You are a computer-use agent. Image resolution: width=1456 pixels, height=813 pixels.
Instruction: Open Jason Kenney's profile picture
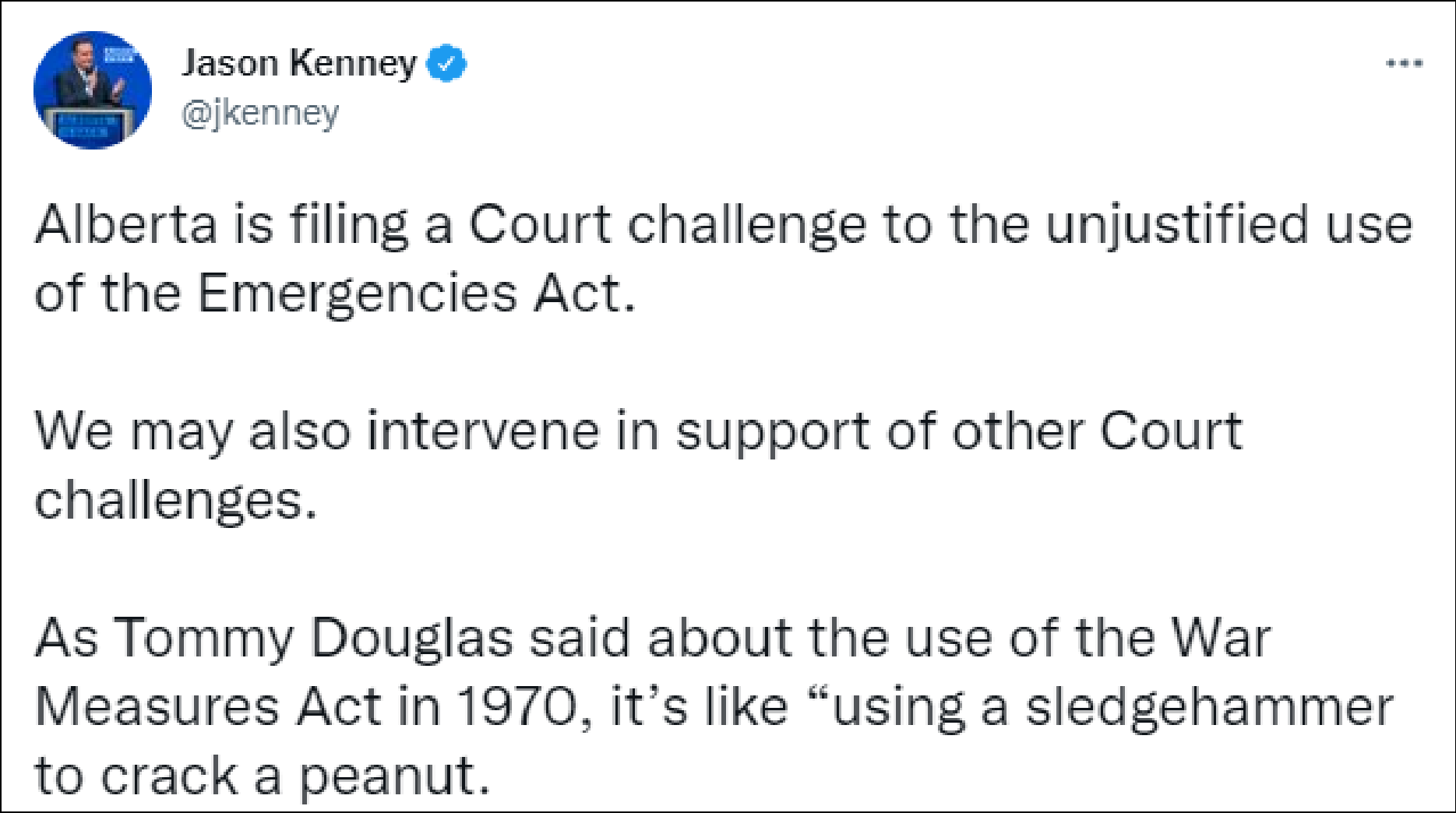[x=92, y=90]
